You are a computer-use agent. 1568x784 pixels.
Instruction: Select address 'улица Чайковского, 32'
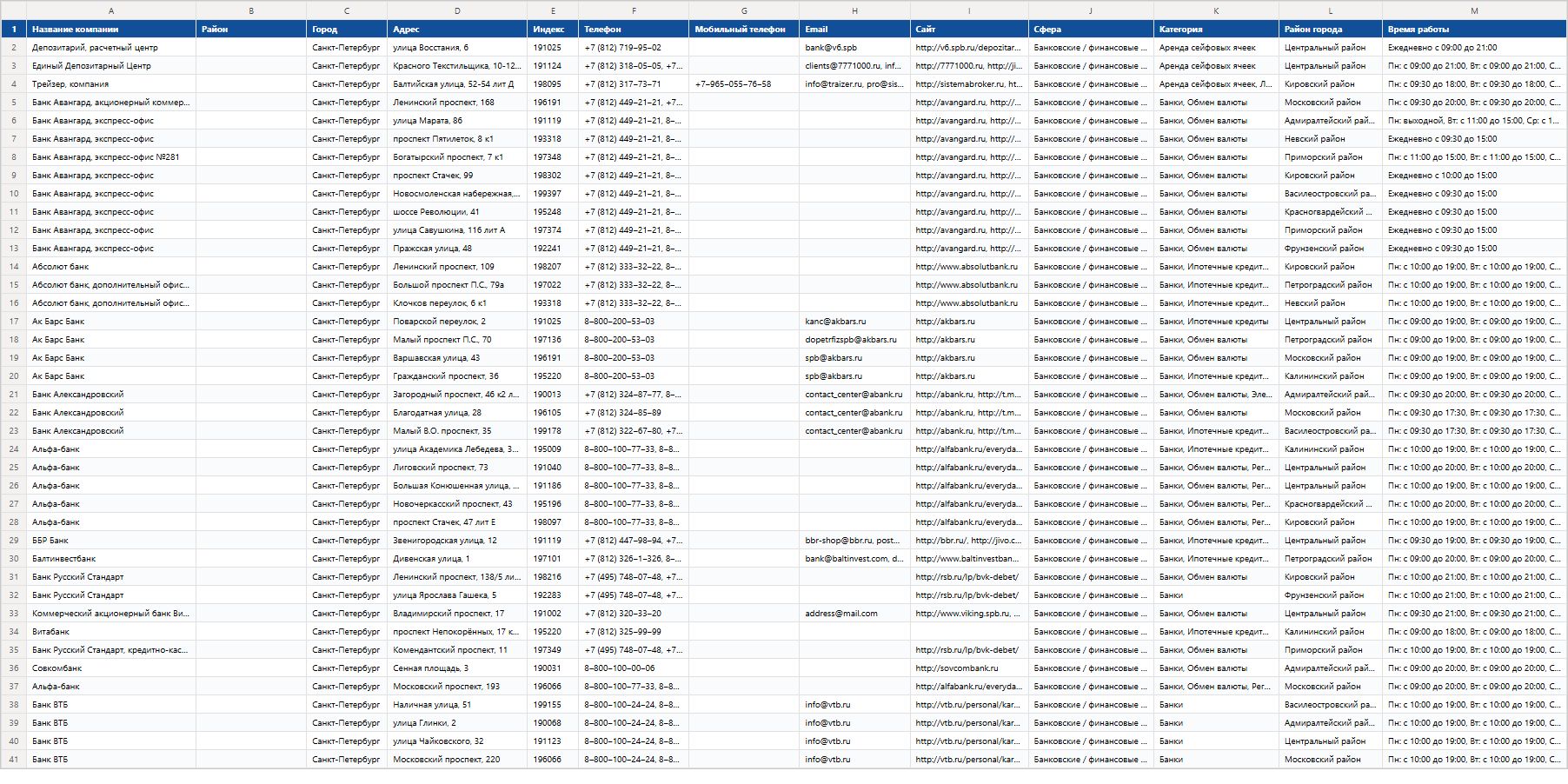pos(457,741)
